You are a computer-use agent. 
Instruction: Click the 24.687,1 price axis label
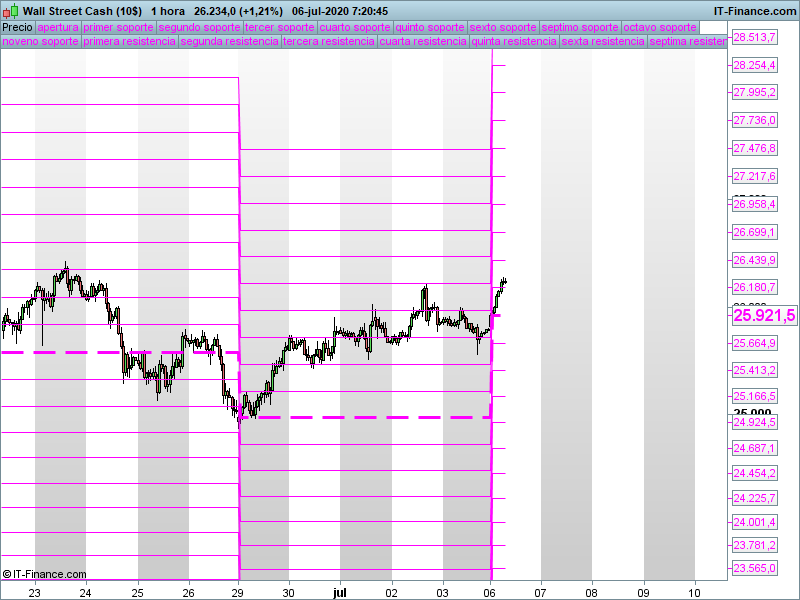tap(755, 448)
